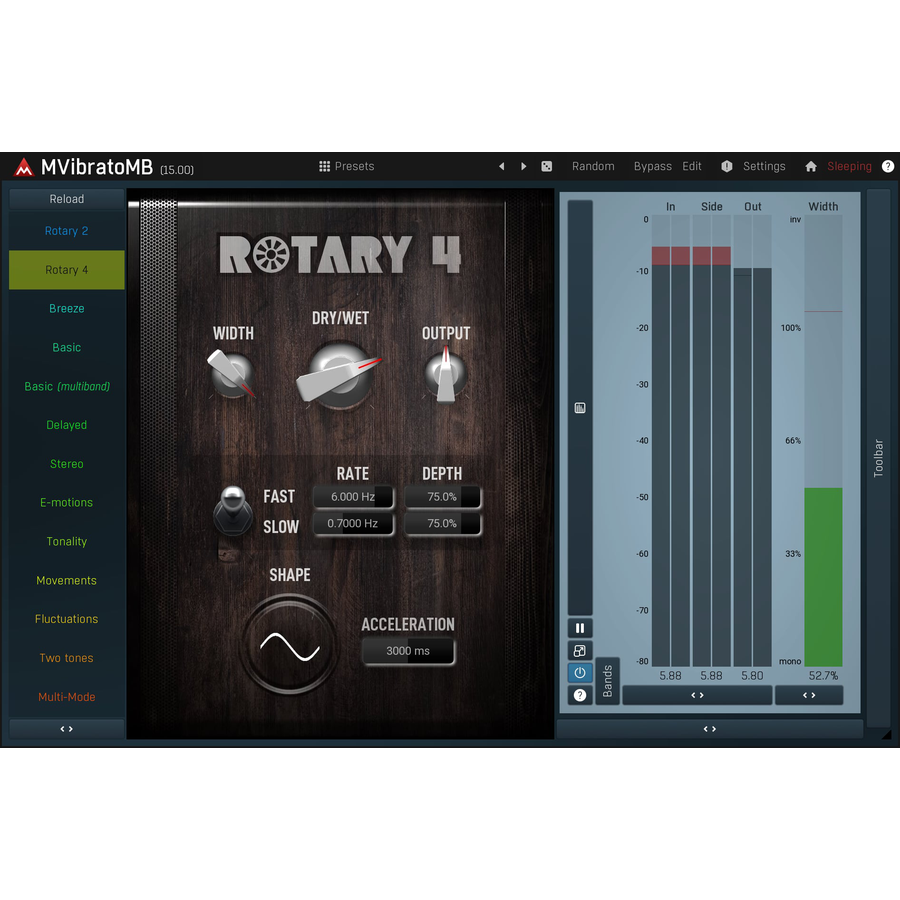This screenshot has height=900, width=900.
Task: Select the Fluctuations preset
Action: (x=67, y=619)
